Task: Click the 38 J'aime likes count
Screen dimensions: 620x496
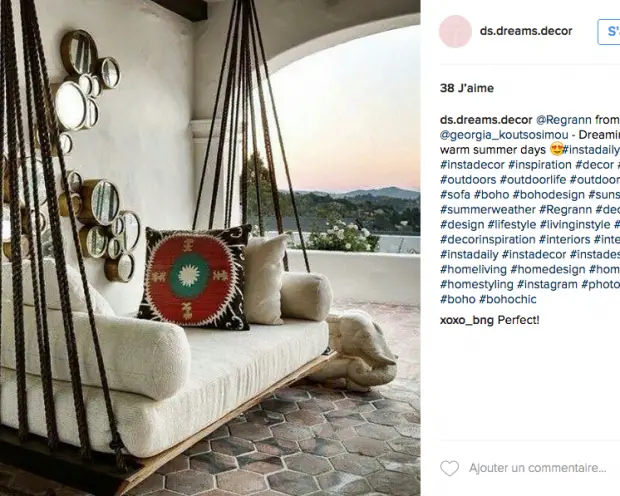Action: click(467, 88)
